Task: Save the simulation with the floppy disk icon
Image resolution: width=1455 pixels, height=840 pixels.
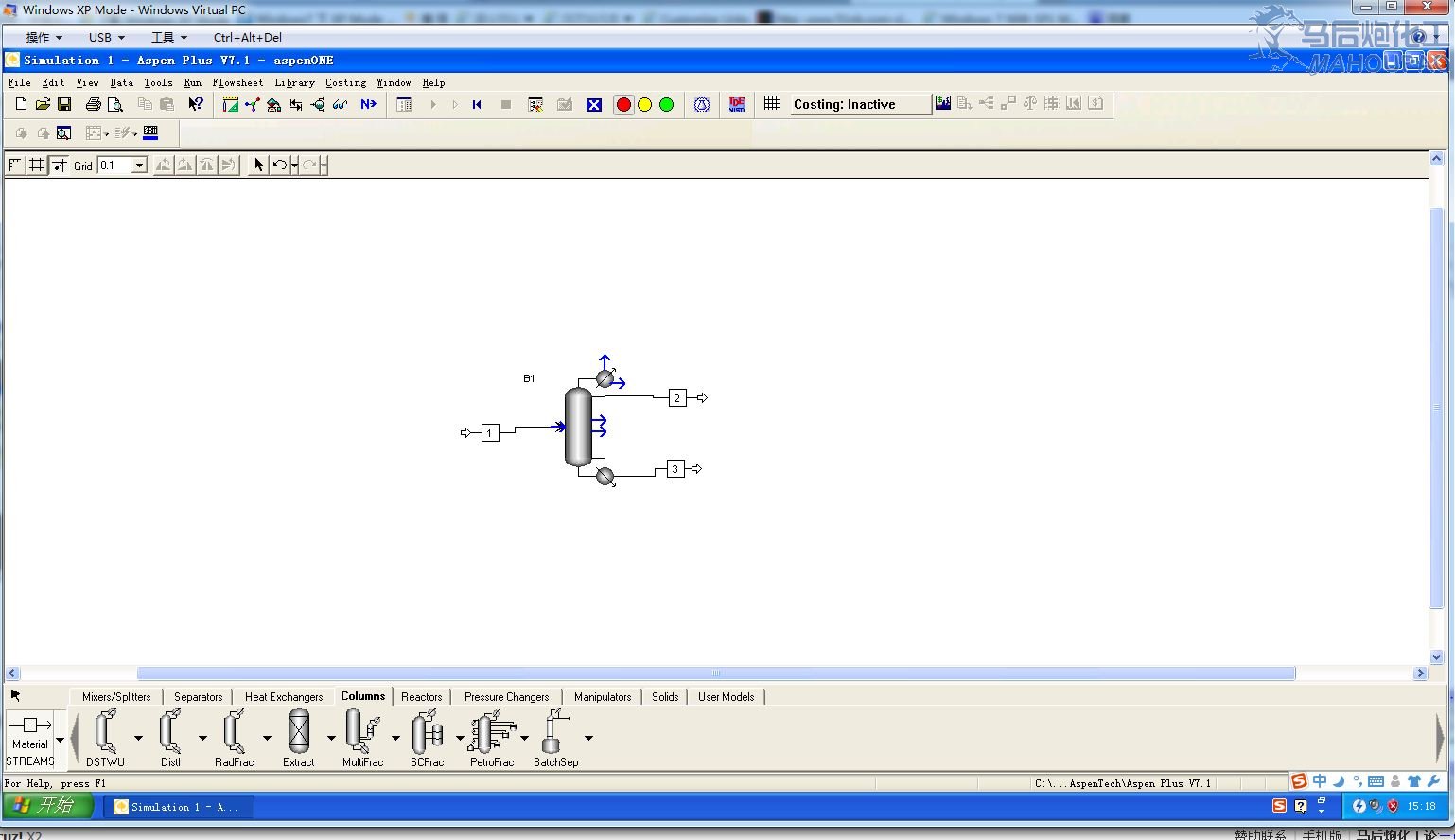Action: coord(64,104)
